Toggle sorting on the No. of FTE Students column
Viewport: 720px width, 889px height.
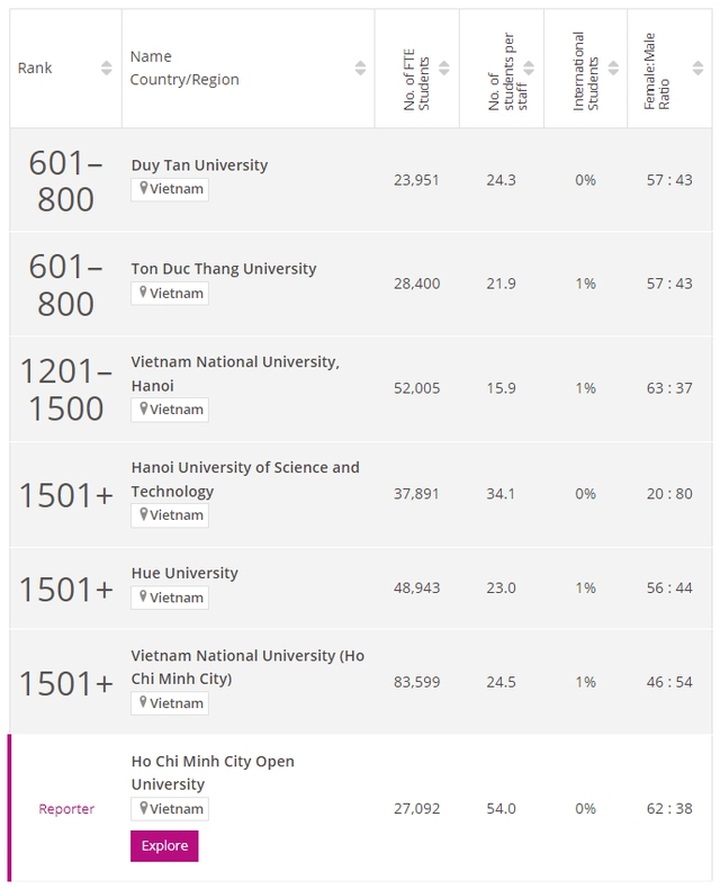(442, 70)
